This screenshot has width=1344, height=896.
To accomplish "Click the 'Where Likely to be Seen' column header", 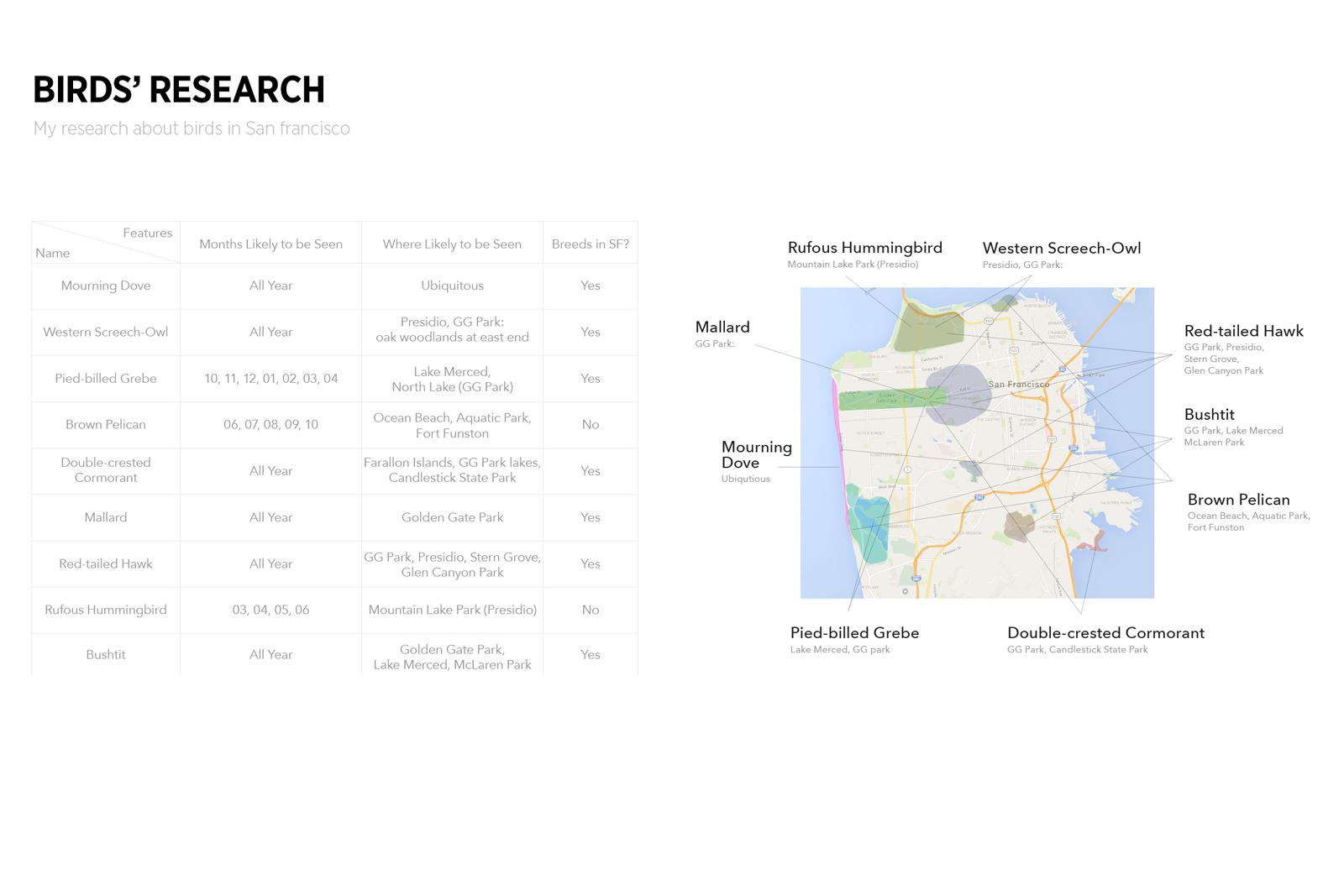I will click(452, 244).
